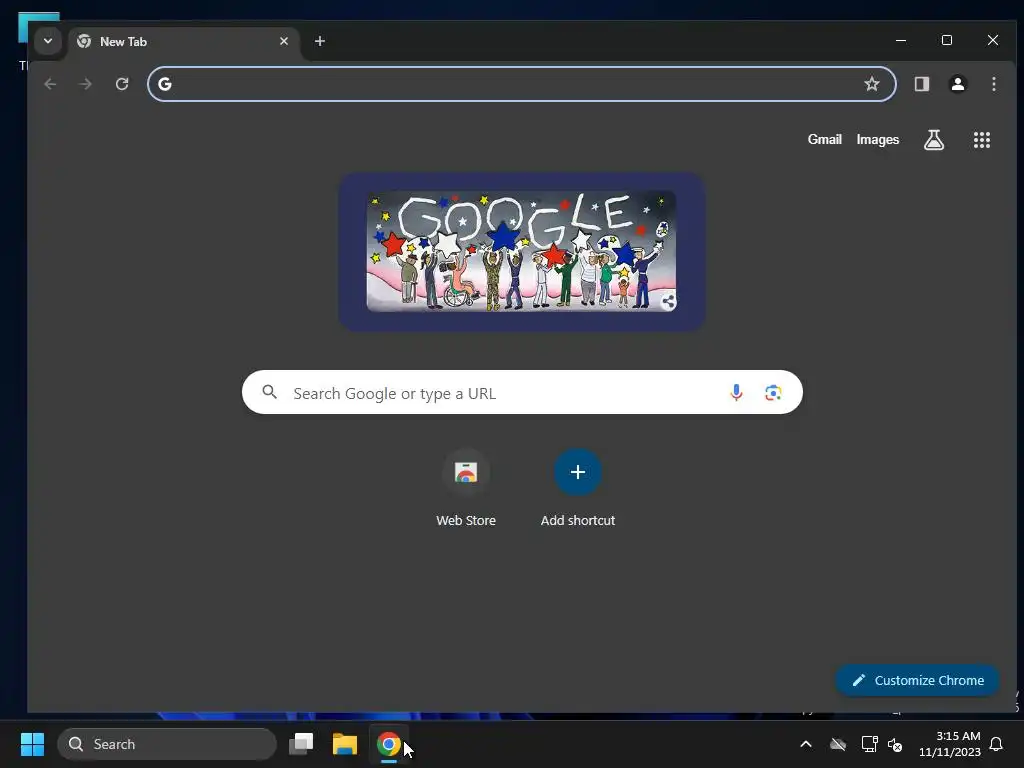
Task: Open the Web Store shortcut
Action: 466,488
